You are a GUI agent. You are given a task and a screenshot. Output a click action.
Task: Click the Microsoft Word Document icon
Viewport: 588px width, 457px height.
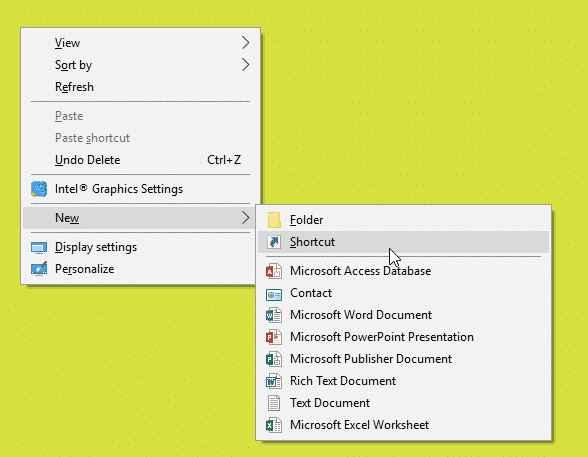pyautogui.click(x=274, y=315)
